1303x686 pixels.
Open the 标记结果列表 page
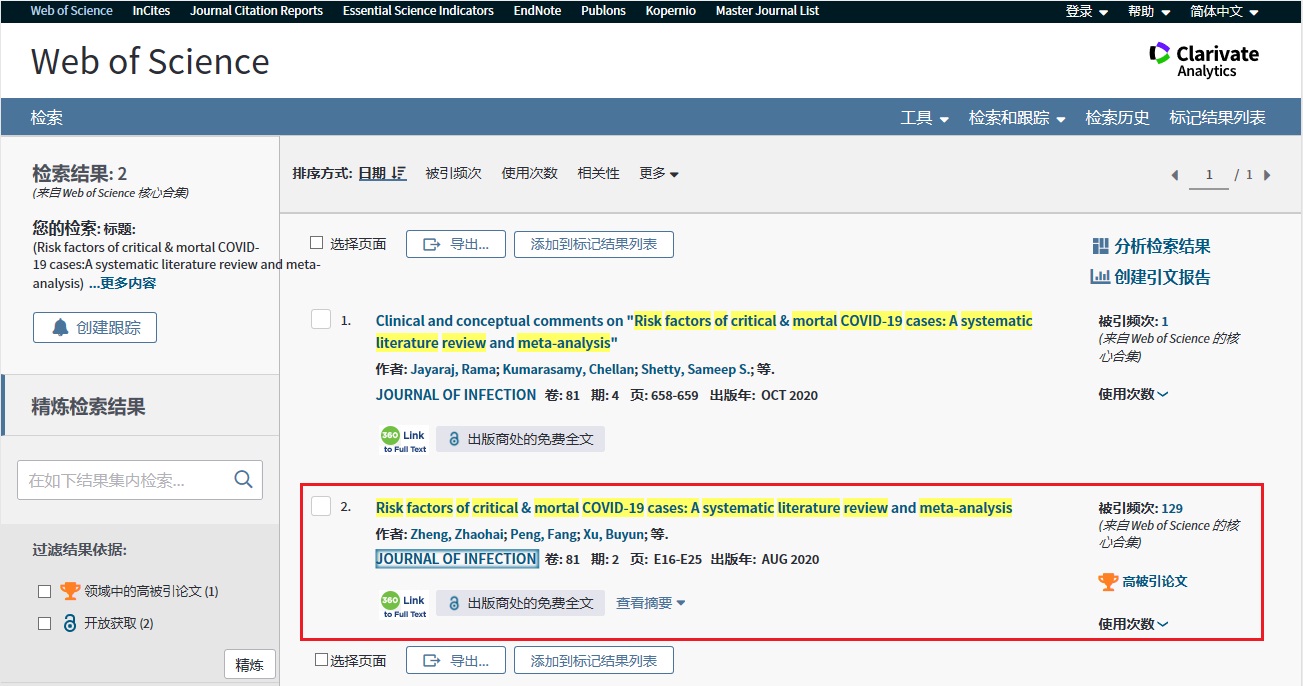1217,118
